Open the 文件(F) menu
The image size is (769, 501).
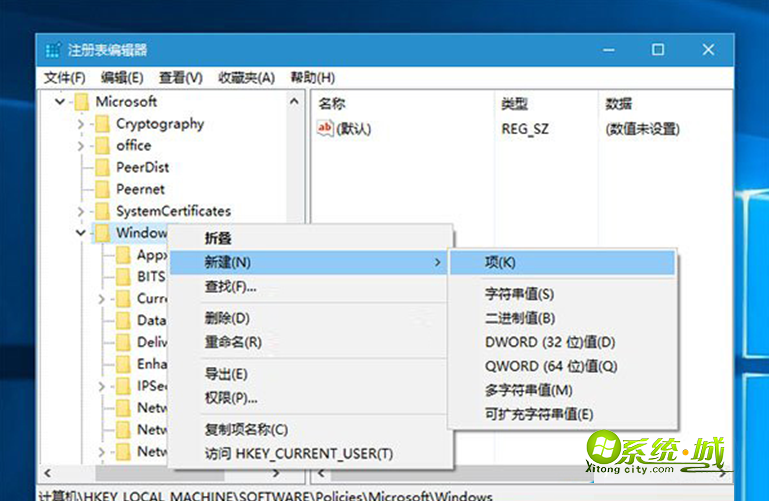coord(64,78)
